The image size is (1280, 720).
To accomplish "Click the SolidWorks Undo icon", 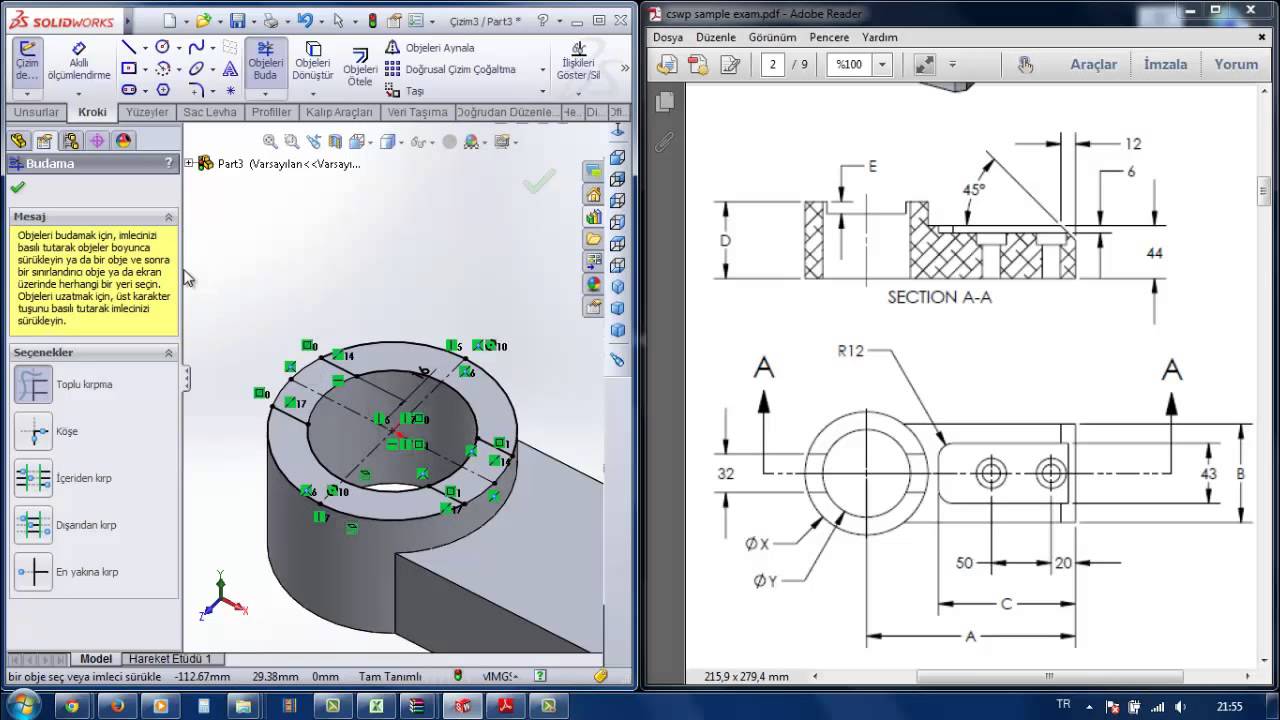I will click(x=305, y=20).
